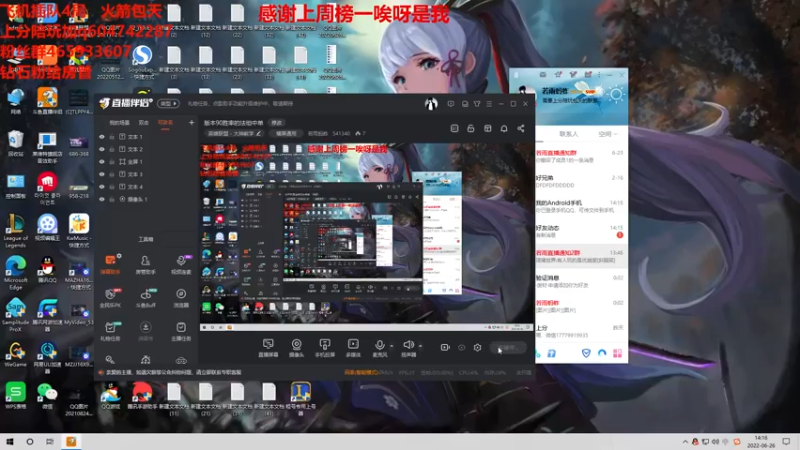Expand speaker options arrow
The width and height of the screenshot is (800, 450).
point(420,346)
